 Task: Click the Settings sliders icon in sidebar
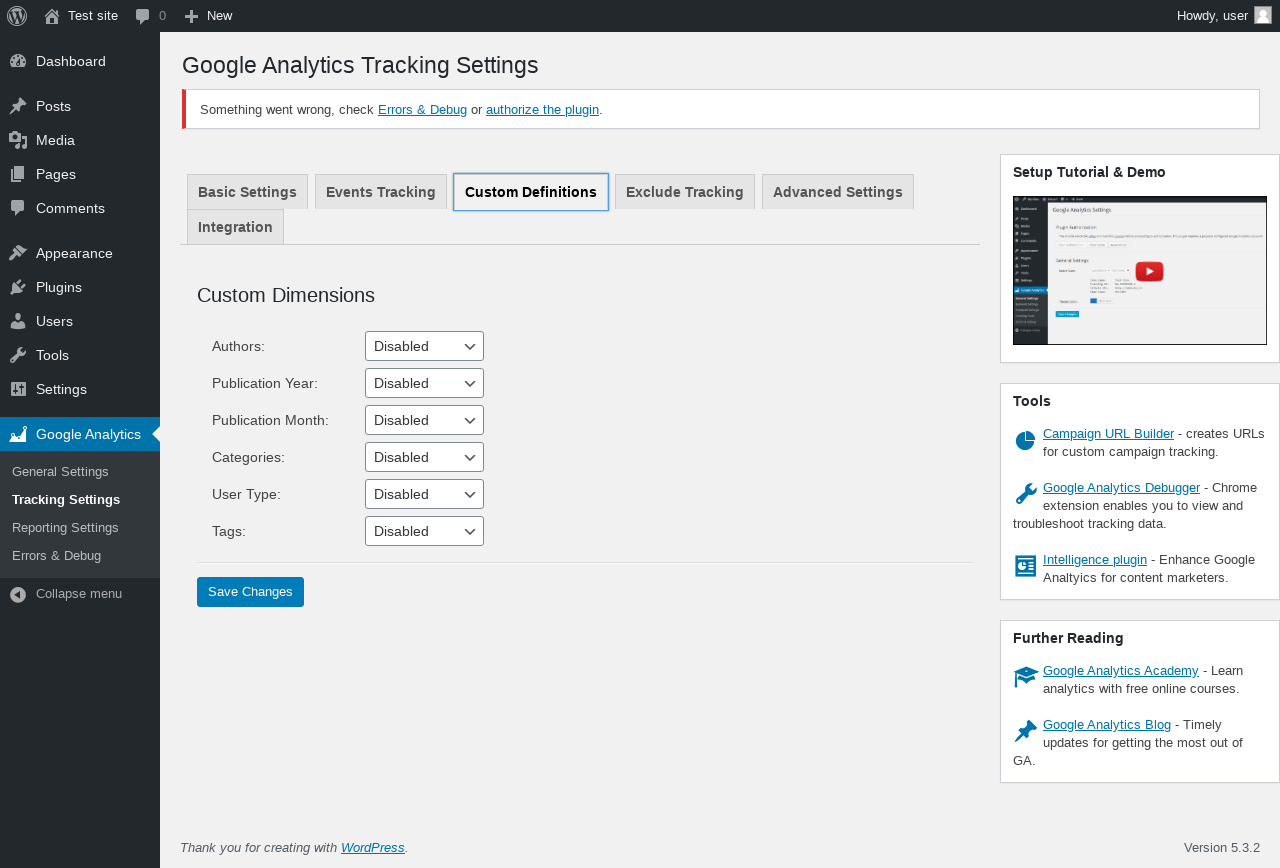tap(18, 389)
